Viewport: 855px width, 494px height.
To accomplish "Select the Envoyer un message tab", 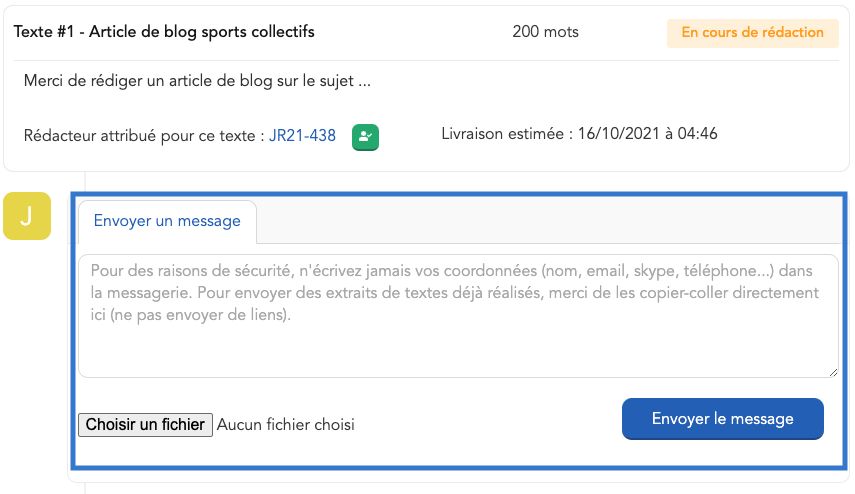I will click(167, 221).
